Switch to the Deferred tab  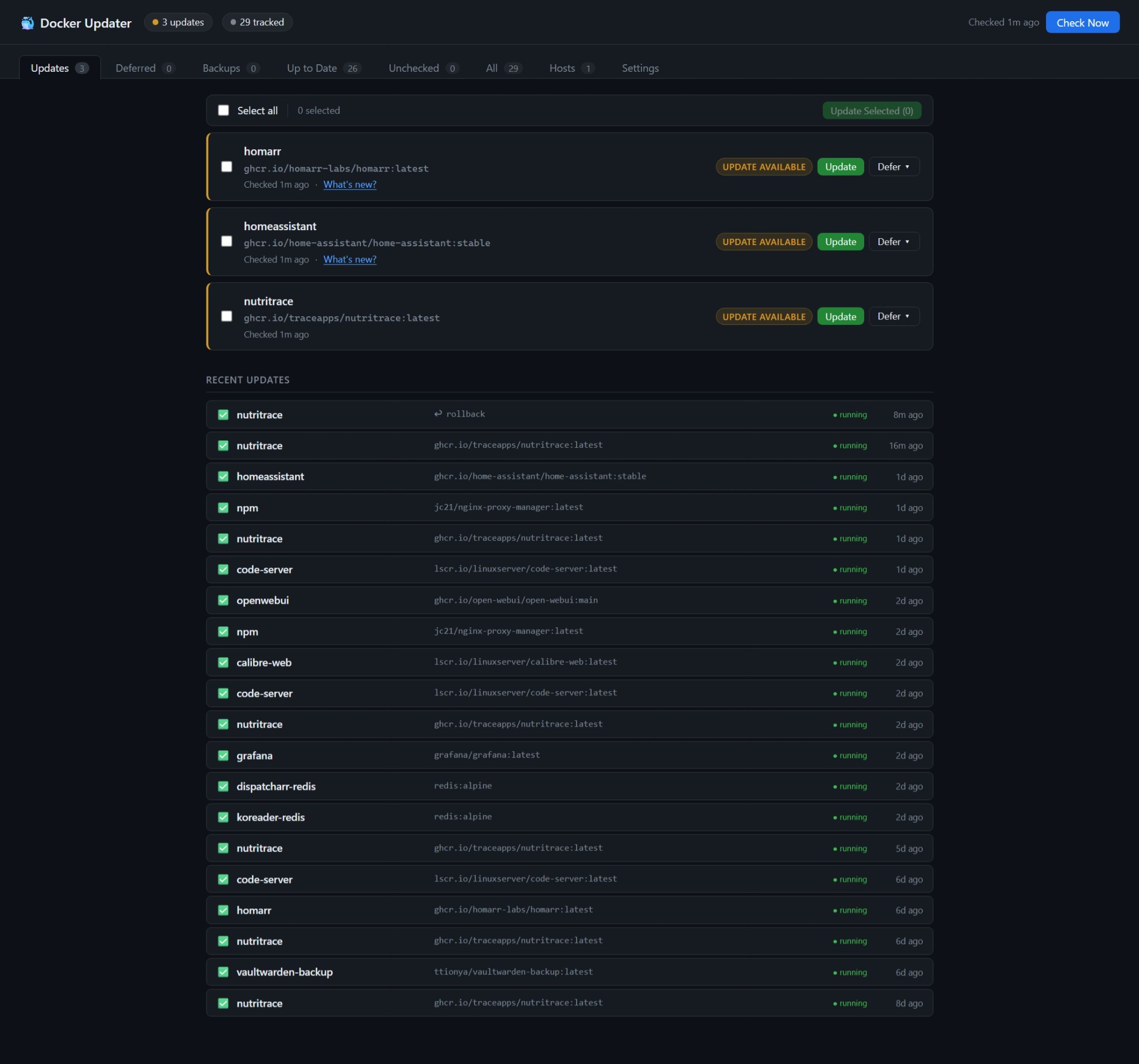click(145, 68)
